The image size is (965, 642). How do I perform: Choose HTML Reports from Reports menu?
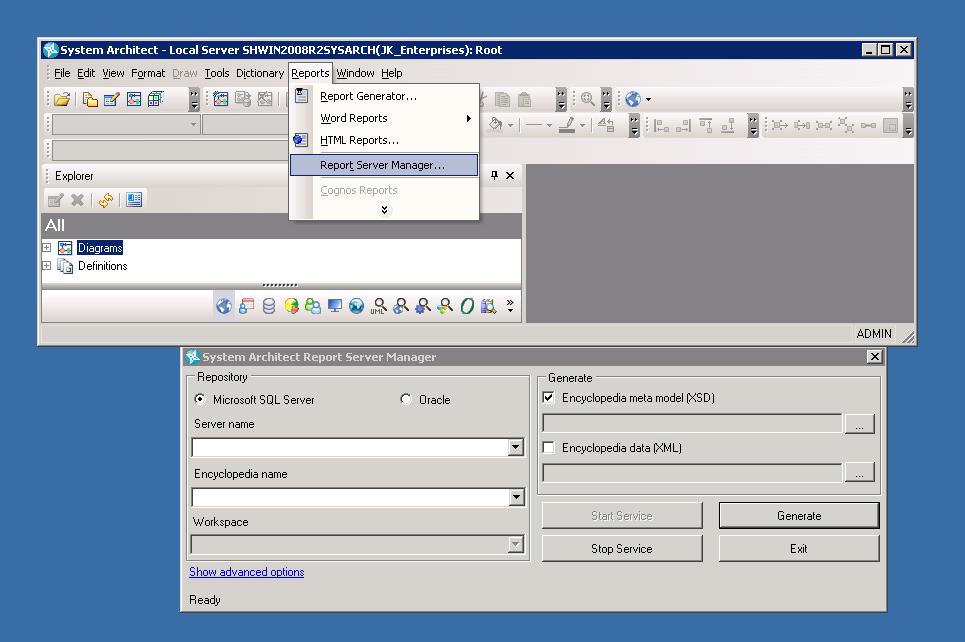tap(384, 140)
